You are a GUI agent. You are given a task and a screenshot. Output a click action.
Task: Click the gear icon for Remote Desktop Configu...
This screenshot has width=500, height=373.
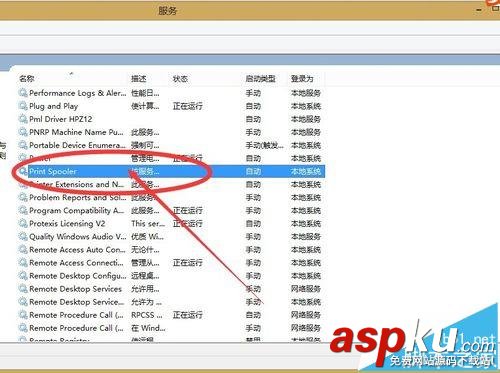[23, 276]
